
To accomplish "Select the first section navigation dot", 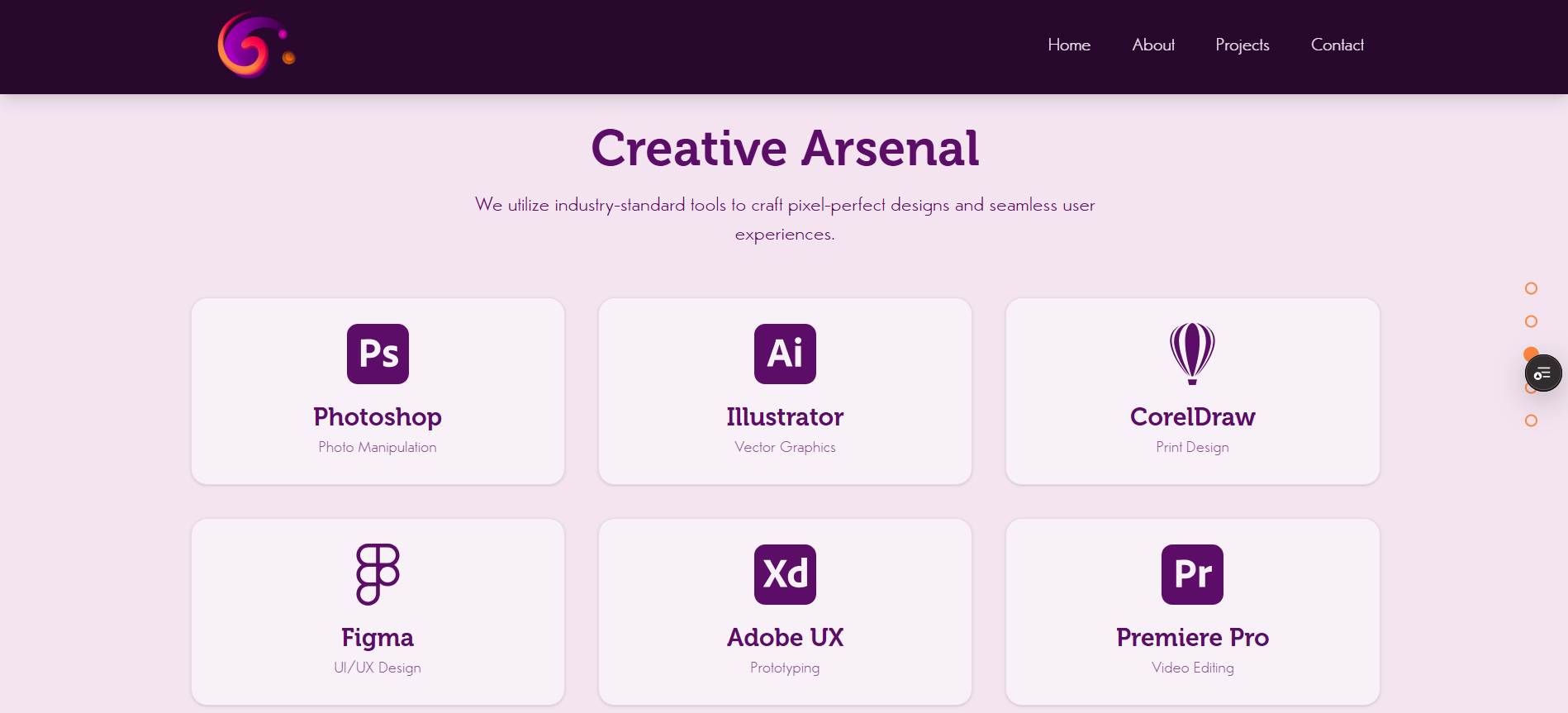I will click(x=1531, y=288).
